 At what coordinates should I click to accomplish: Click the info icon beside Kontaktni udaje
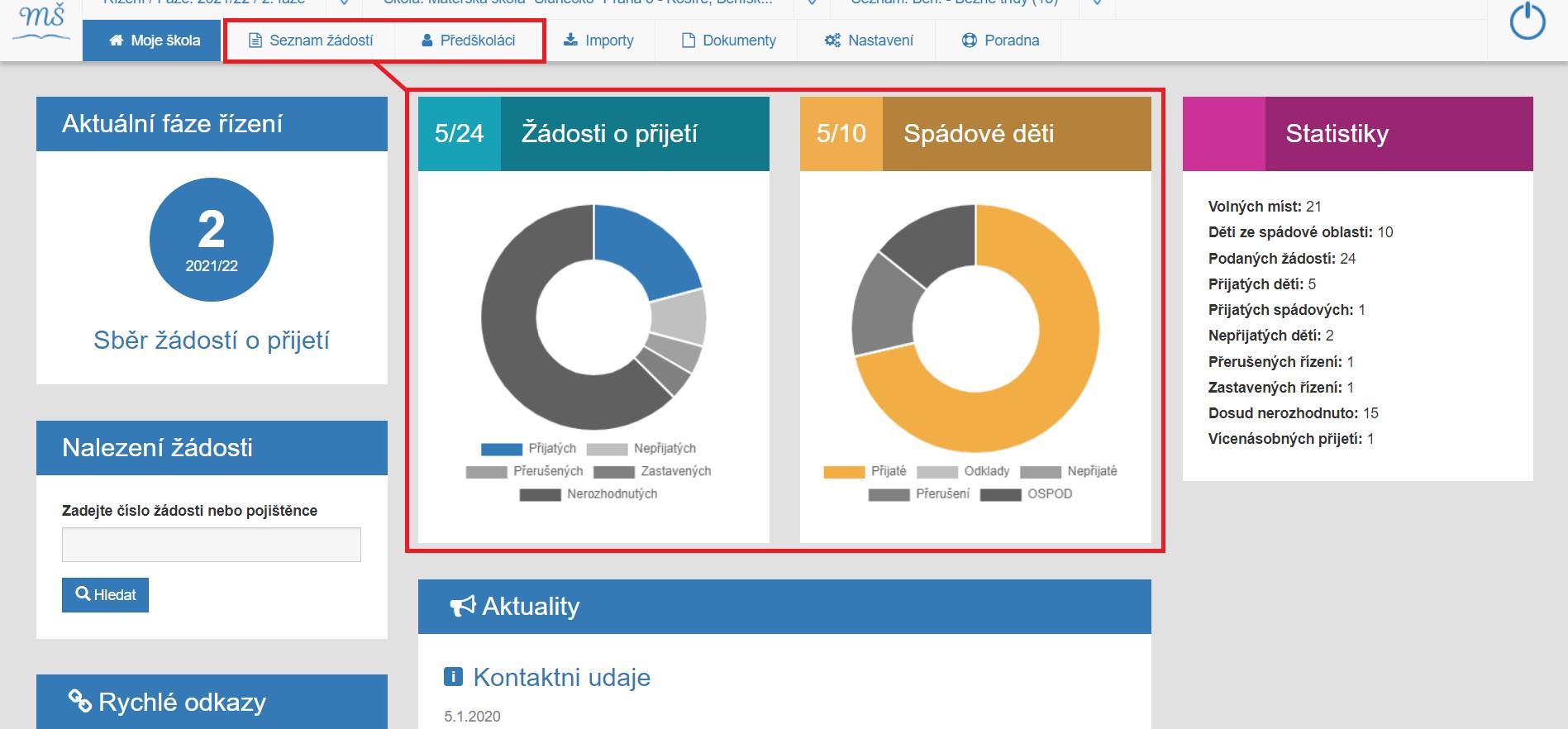tap(453, 677)
